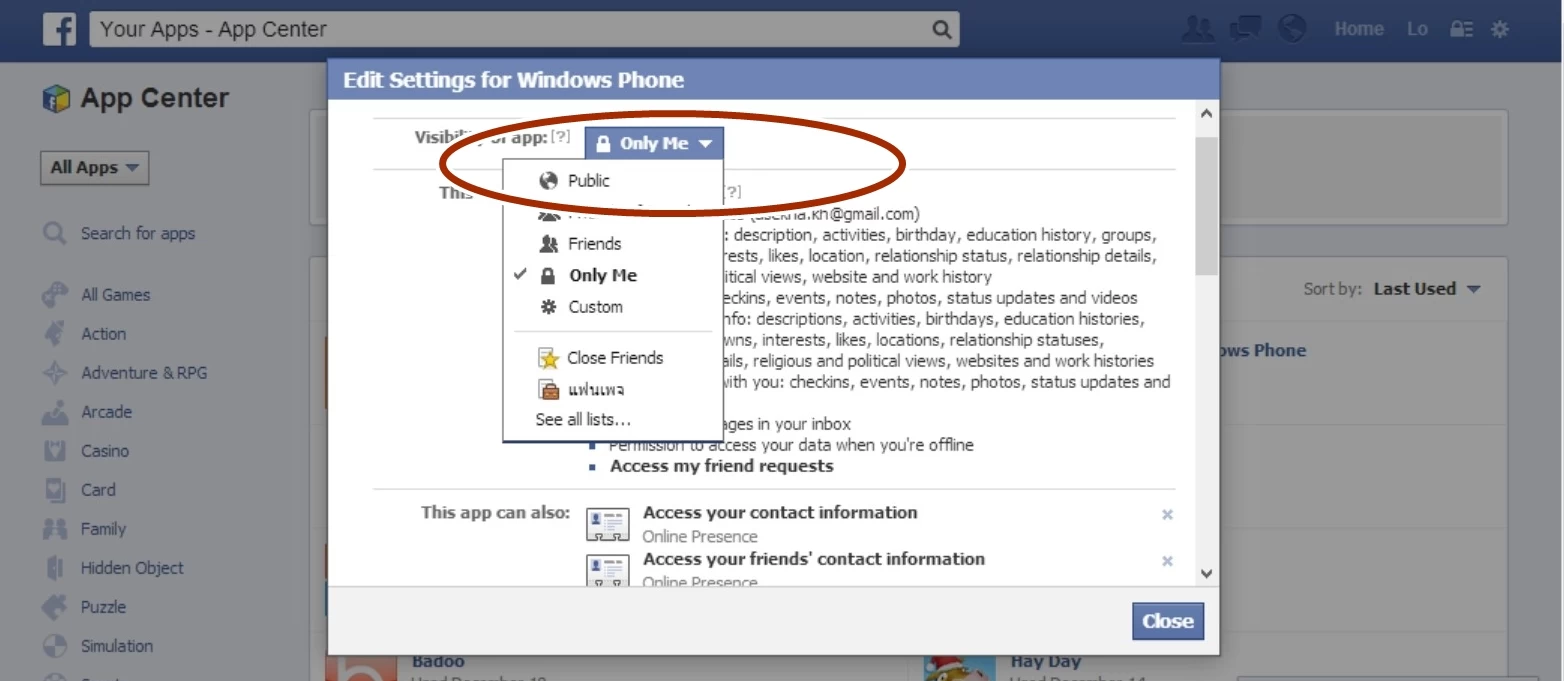
Task: Open the Hay Day app link
Action: (x=1046, y=661)
